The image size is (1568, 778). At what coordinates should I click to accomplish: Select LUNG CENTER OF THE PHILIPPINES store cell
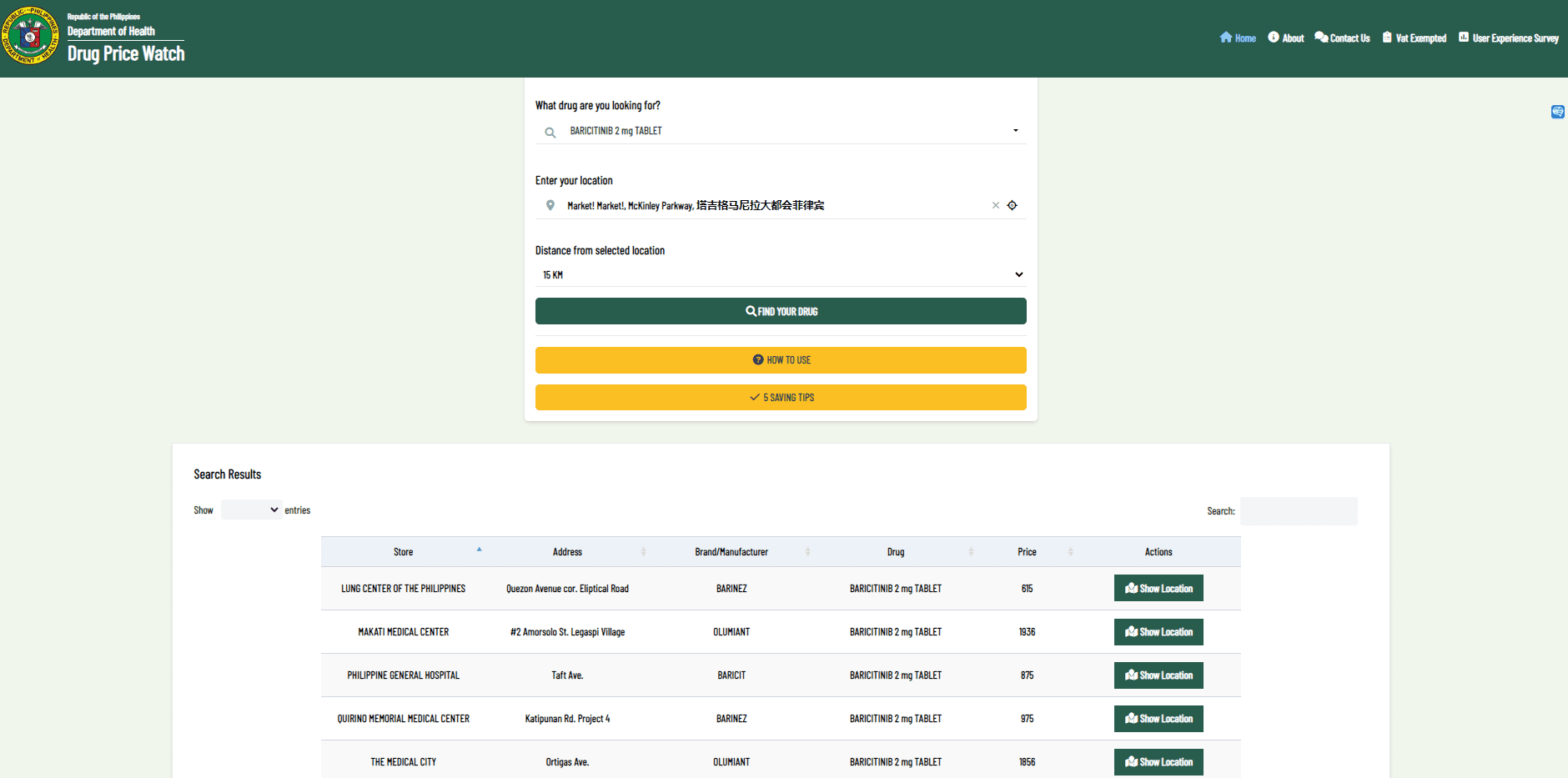tap(404, 589)
